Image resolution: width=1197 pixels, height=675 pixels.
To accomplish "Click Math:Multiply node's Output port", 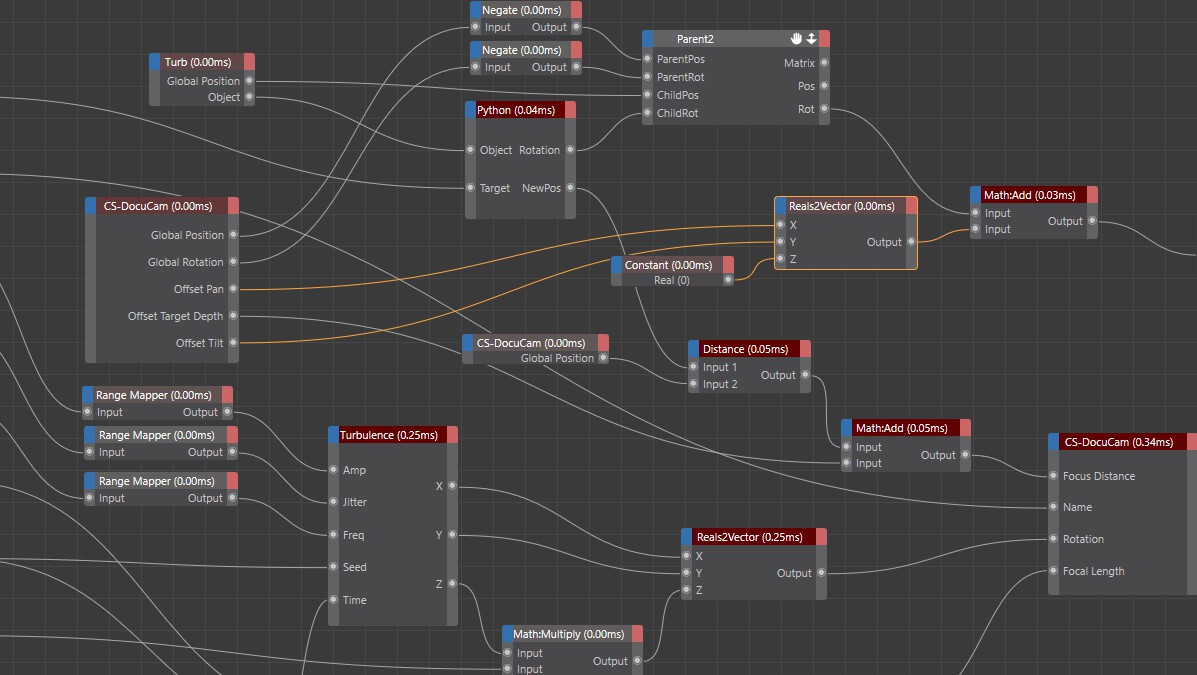I will 637,660.
